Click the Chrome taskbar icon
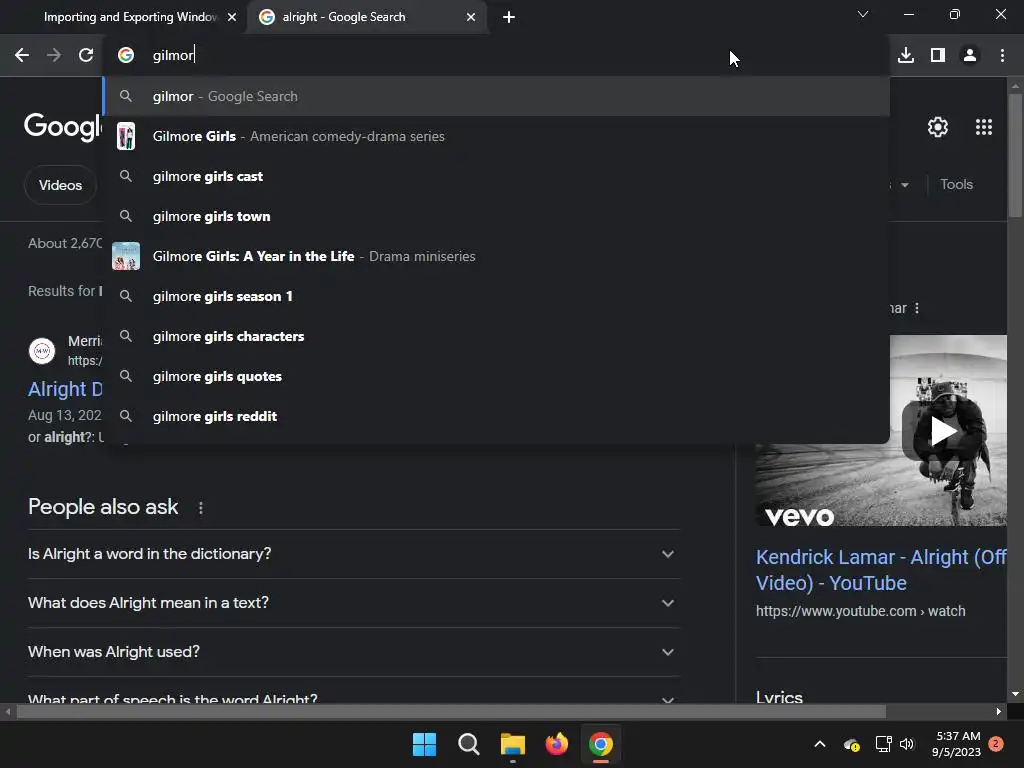 601,744
